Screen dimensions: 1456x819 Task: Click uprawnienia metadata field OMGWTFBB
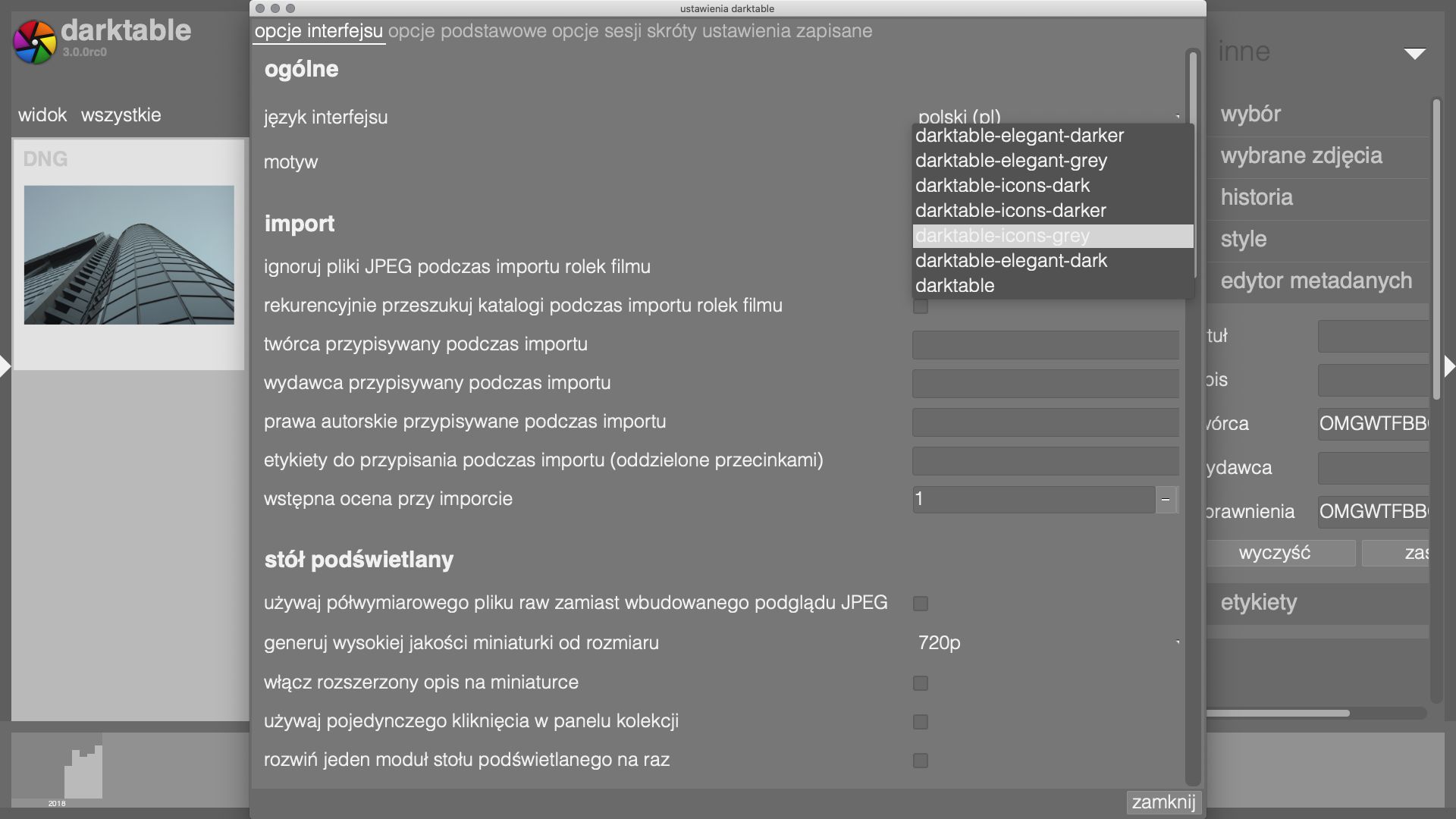[x=1373, y=512]
